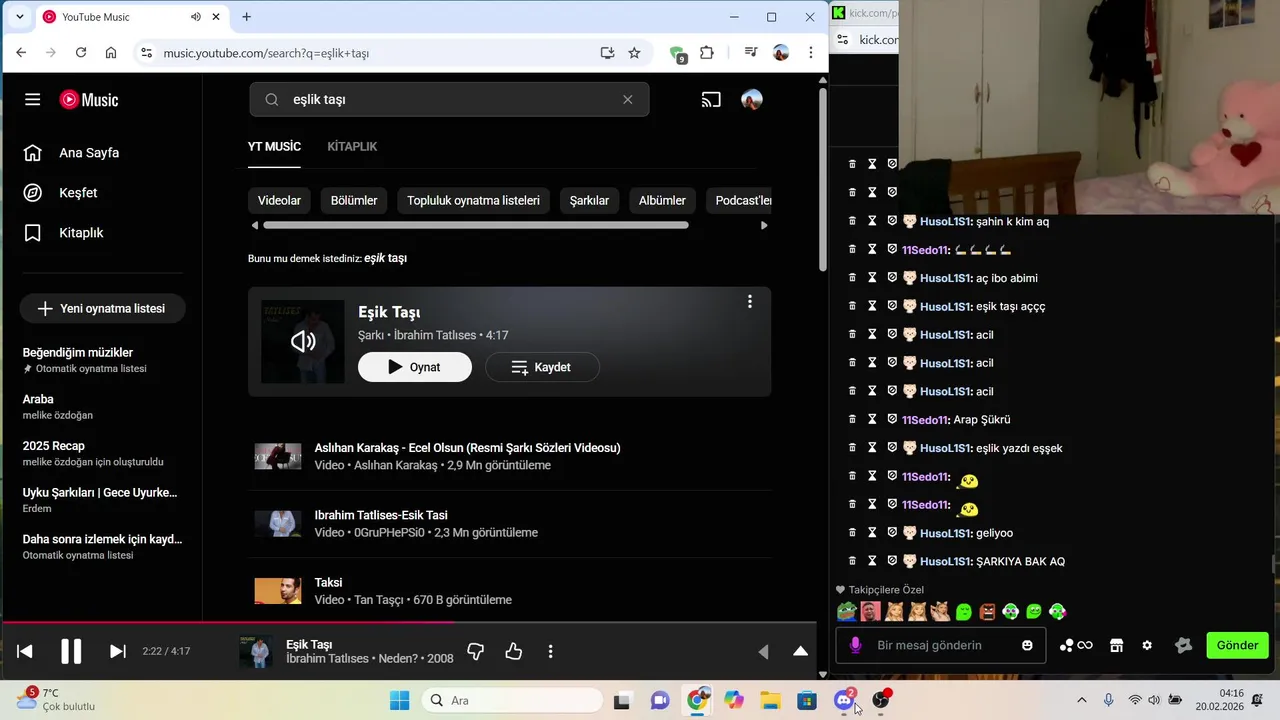Open a new Chrome tab
1280x720 pixels.
[x=246, y=17]
